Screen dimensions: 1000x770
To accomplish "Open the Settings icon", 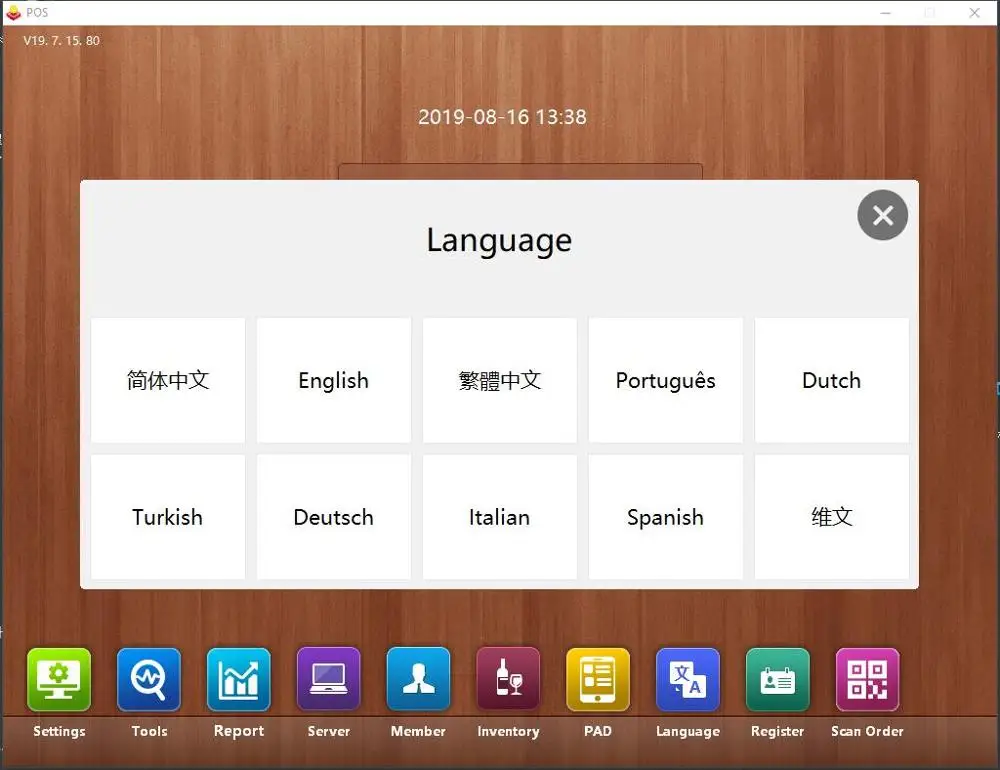I will tap(59, 679).
